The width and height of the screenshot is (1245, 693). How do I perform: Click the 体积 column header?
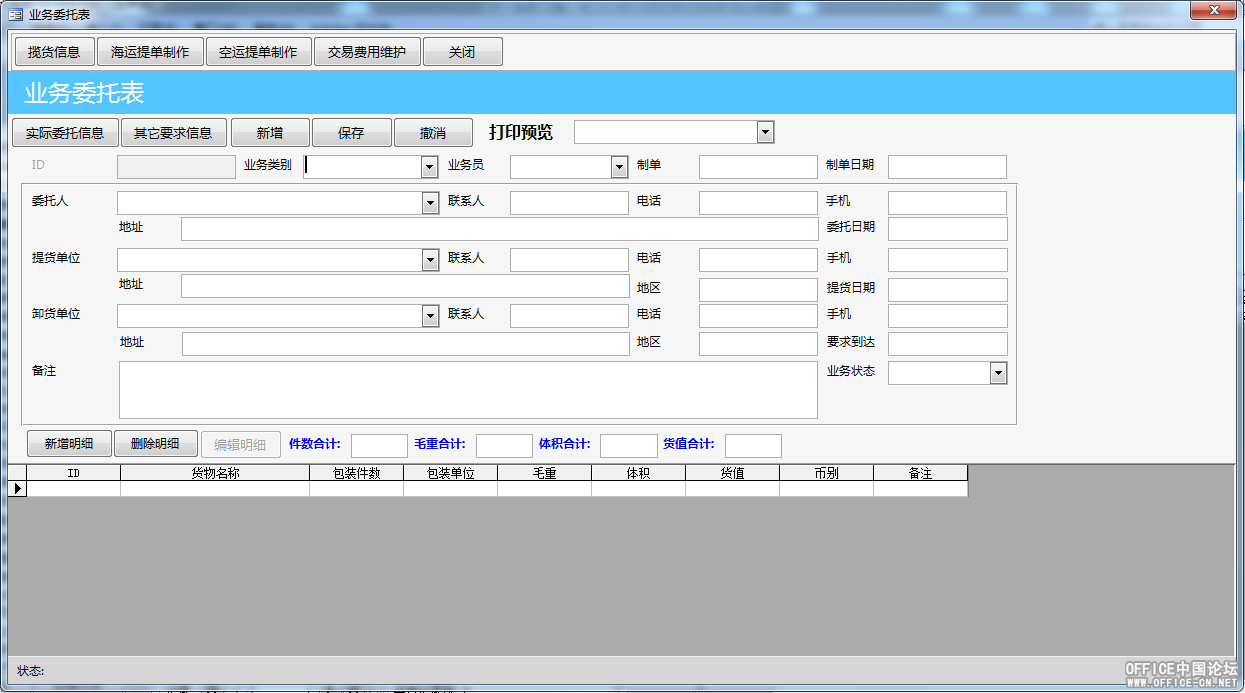point(638,473)
